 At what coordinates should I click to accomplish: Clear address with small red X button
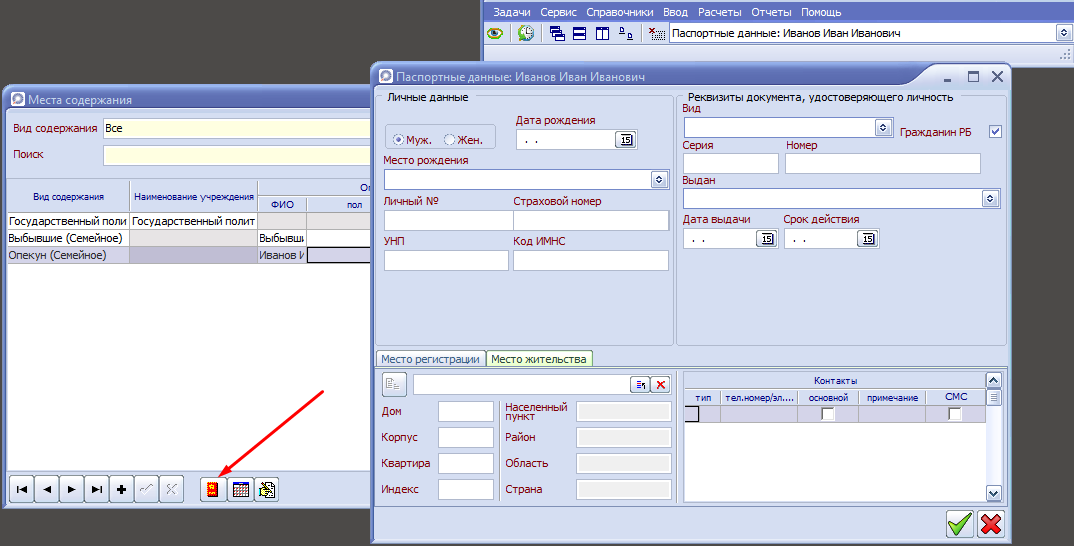click(661, 385)
